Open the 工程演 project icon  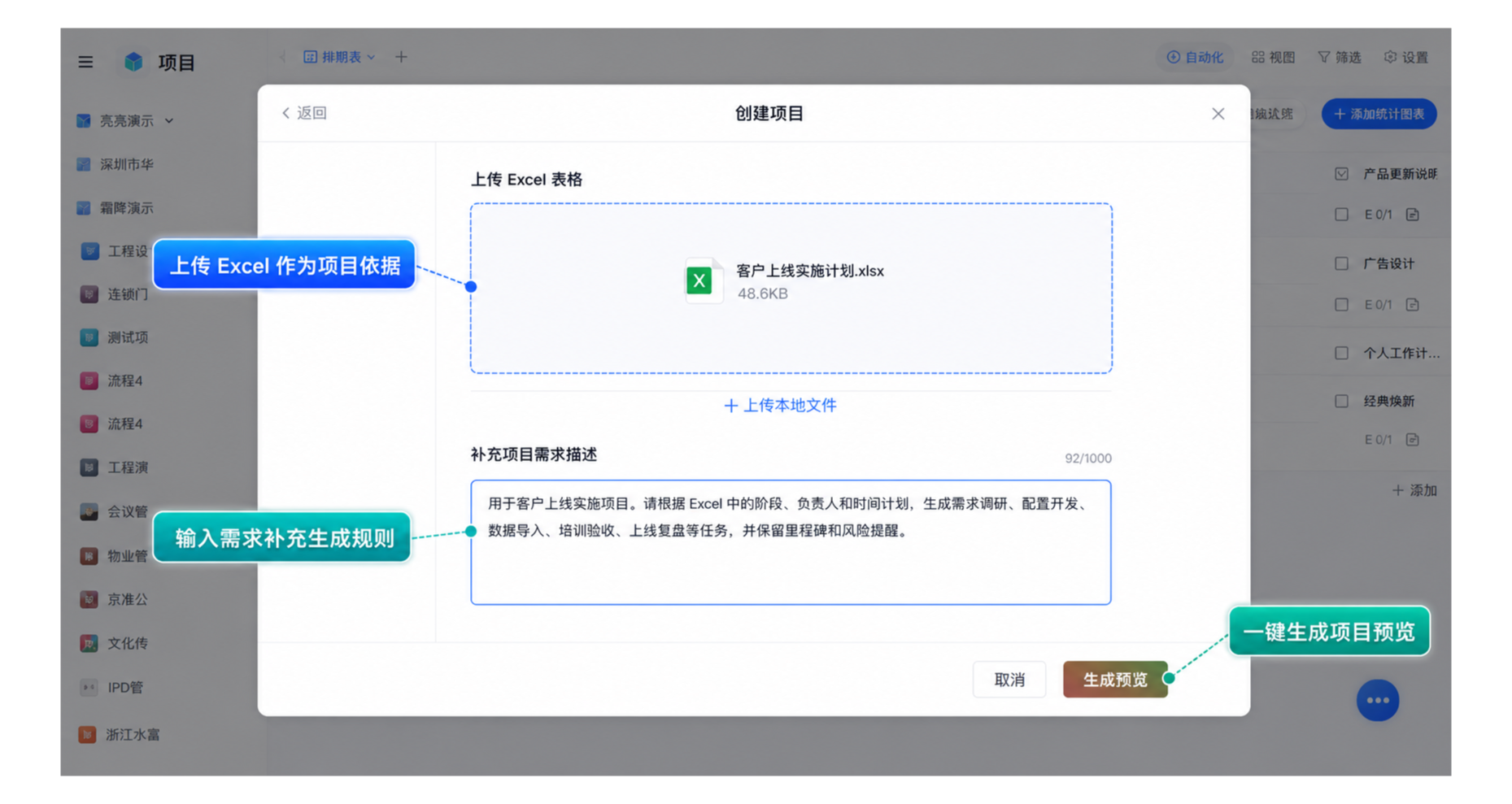point(89,467)
